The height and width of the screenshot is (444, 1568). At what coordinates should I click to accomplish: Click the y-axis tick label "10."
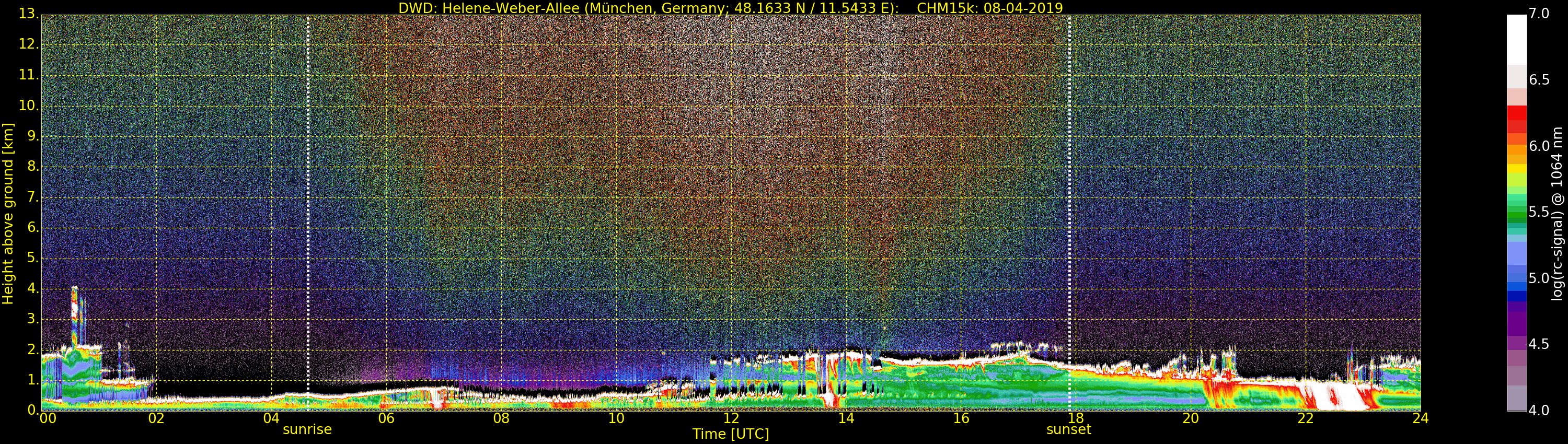29,105
